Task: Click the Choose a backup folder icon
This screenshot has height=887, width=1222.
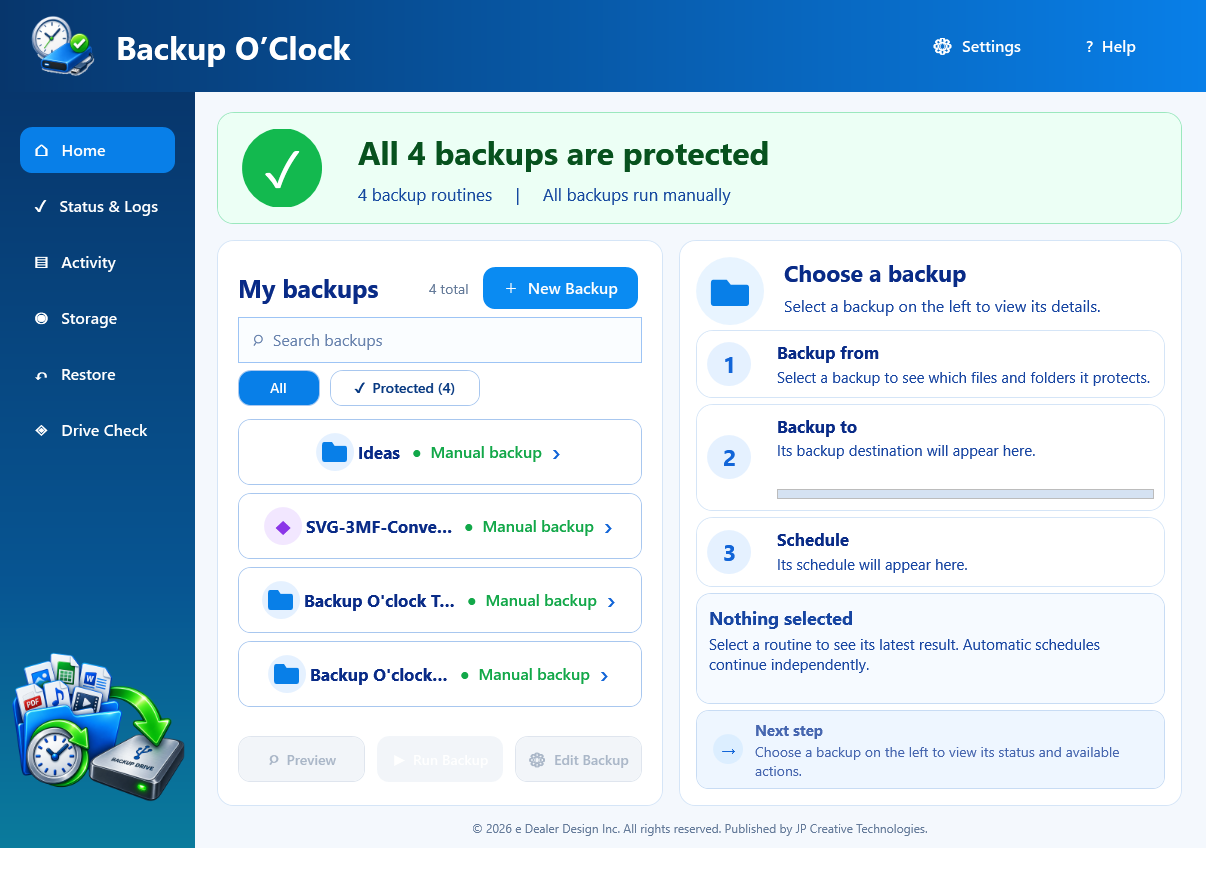Action: 730,291
